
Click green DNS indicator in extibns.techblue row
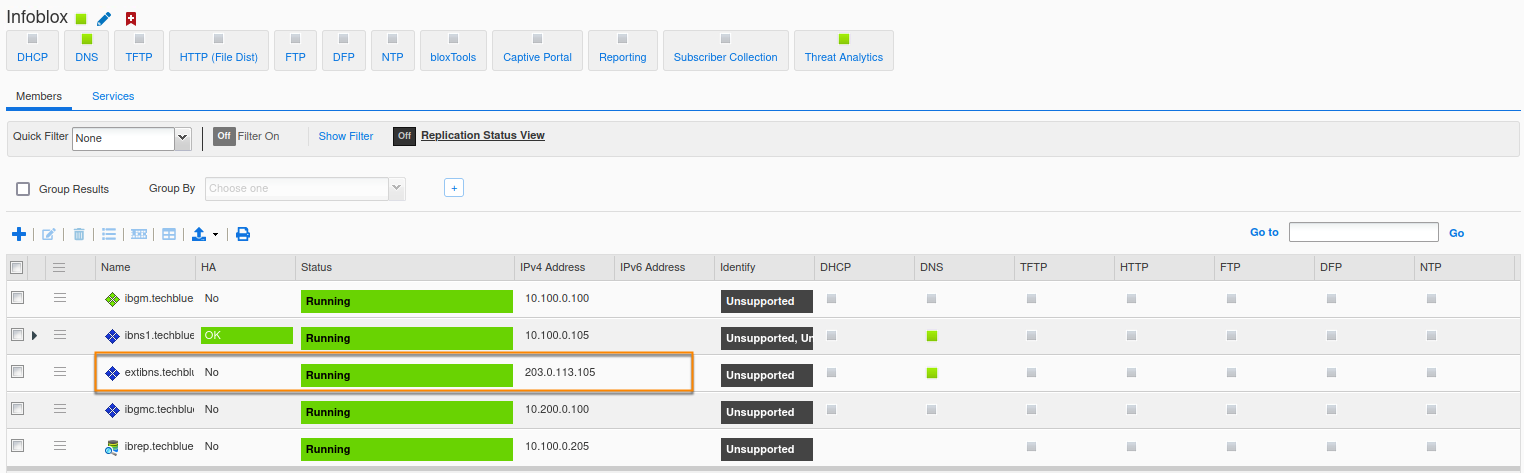pos(932,372)
